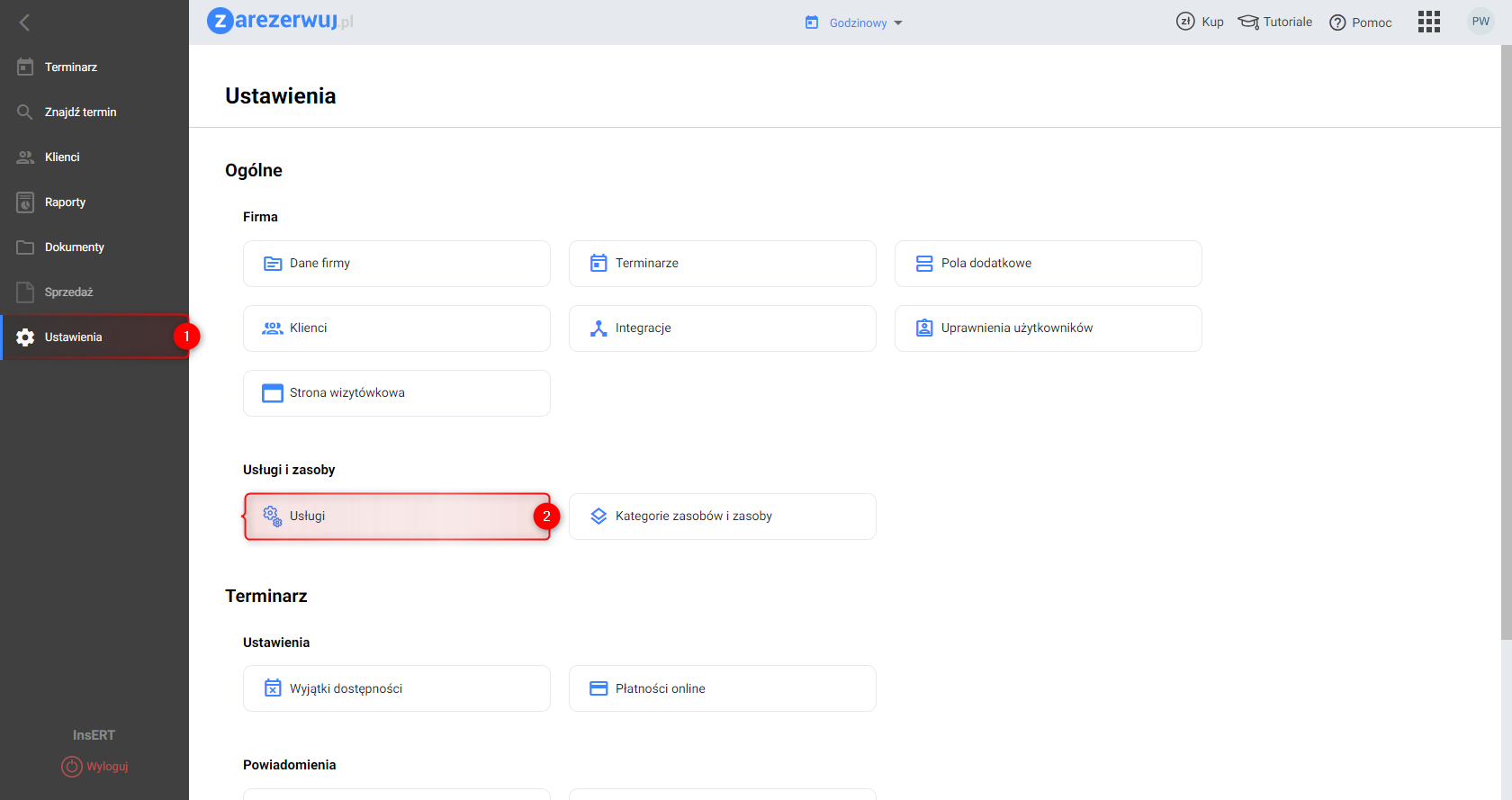Open the apps grid icon
Viewport: 1512px width, 800px height.
(x=1428, y=22)
